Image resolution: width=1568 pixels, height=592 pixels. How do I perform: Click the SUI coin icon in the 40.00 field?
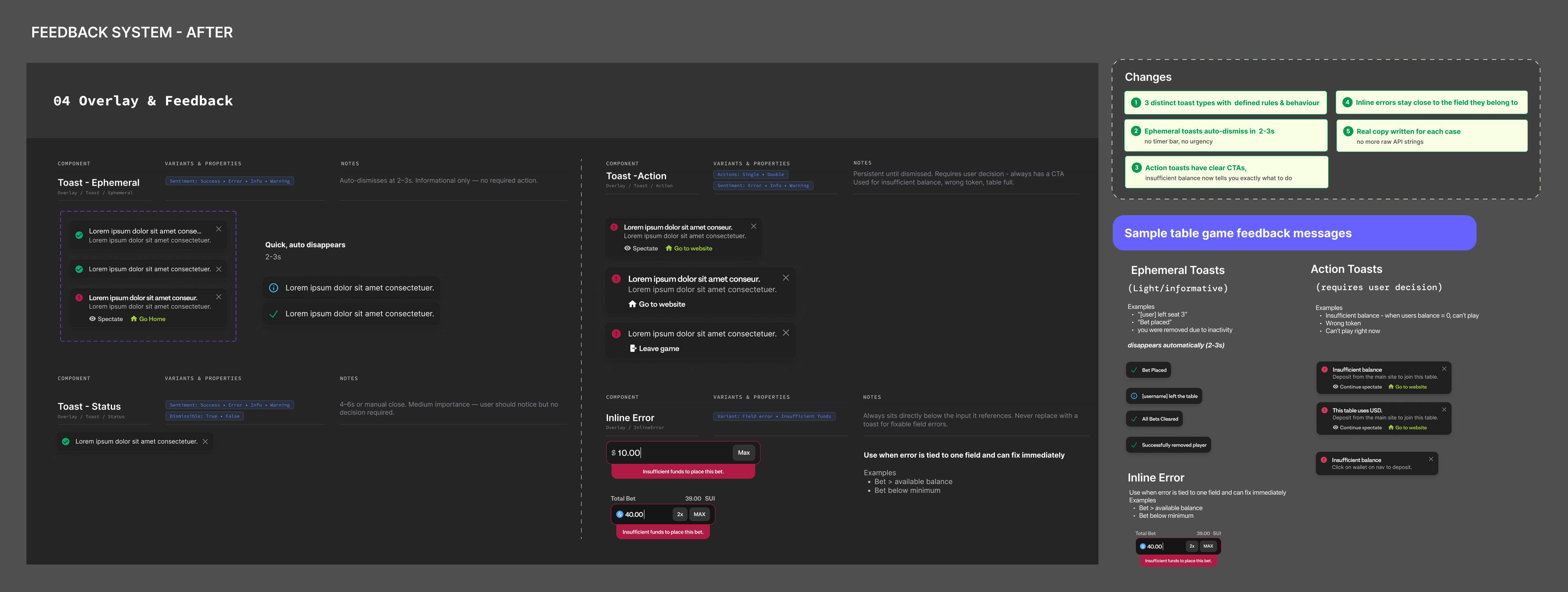(x=620, y=514)
